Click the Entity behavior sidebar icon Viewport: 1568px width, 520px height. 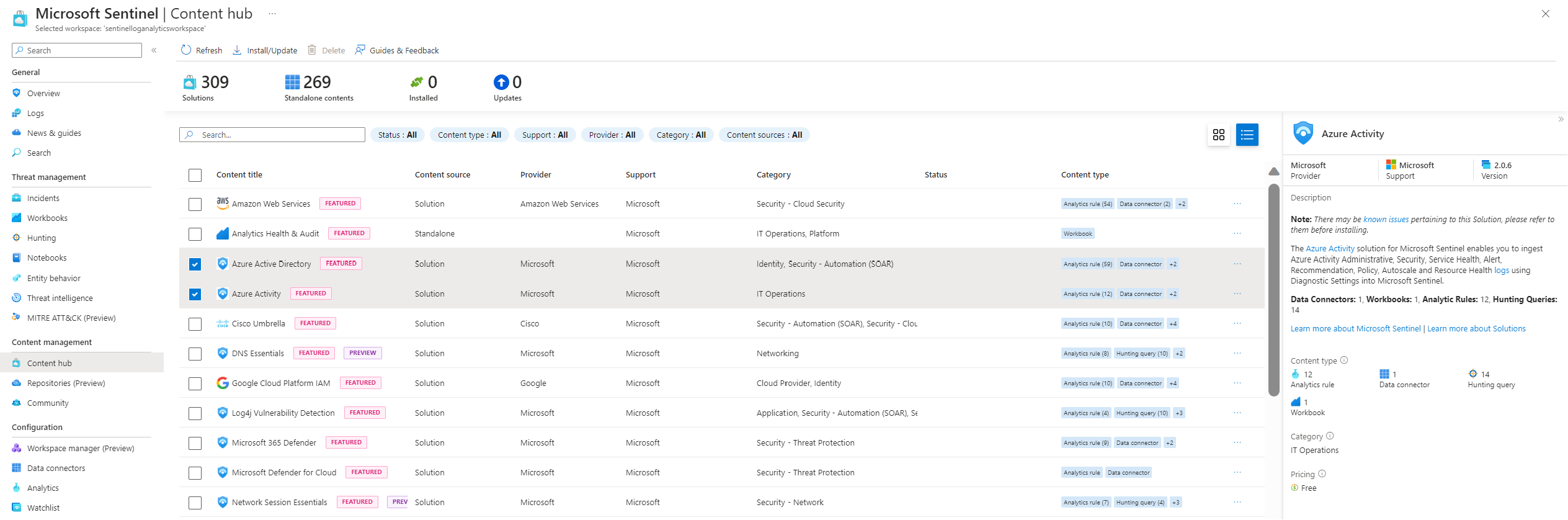[x=17, y=278]
